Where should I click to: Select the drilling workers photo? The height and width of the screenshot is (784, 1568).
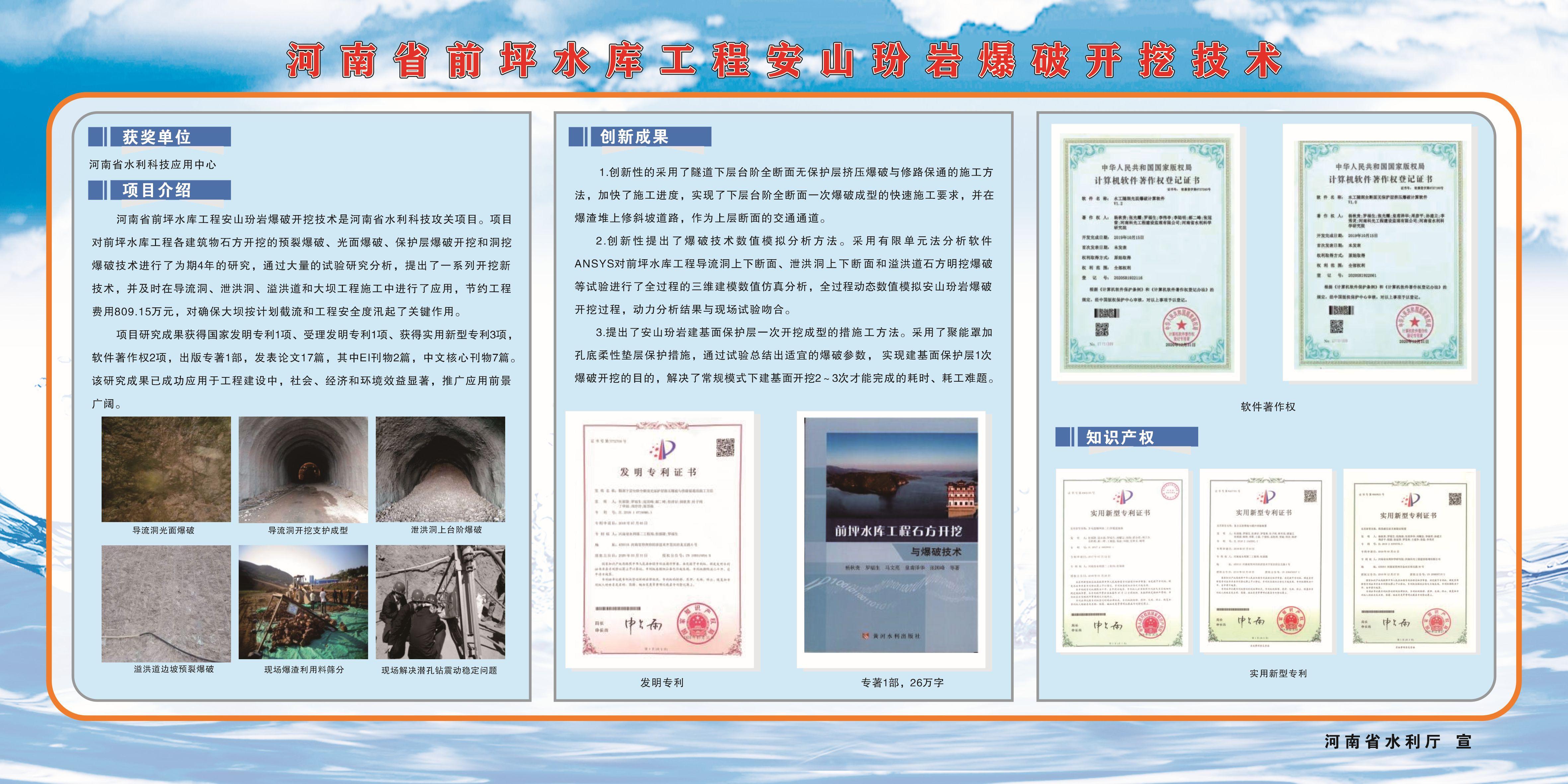440,602
